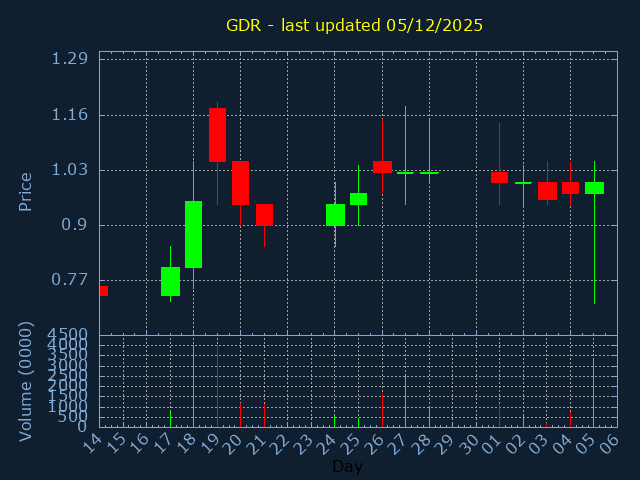
Task: Click the chart title 'GDR - last updated 05/12/2025'
Action: [354, 25]
